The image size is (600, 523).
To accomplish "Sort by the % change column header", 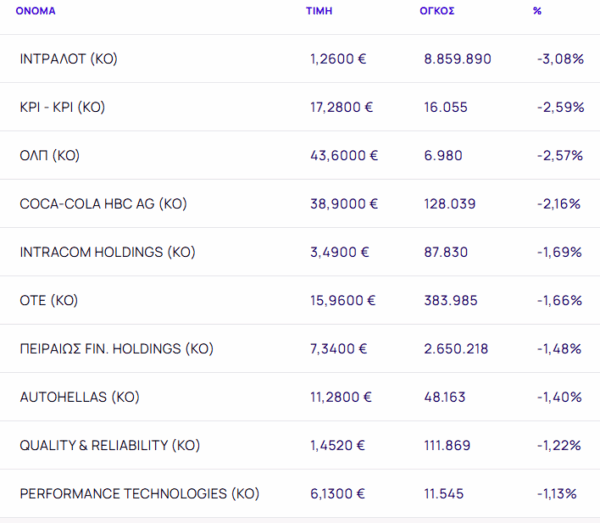I will pos(537,12).
